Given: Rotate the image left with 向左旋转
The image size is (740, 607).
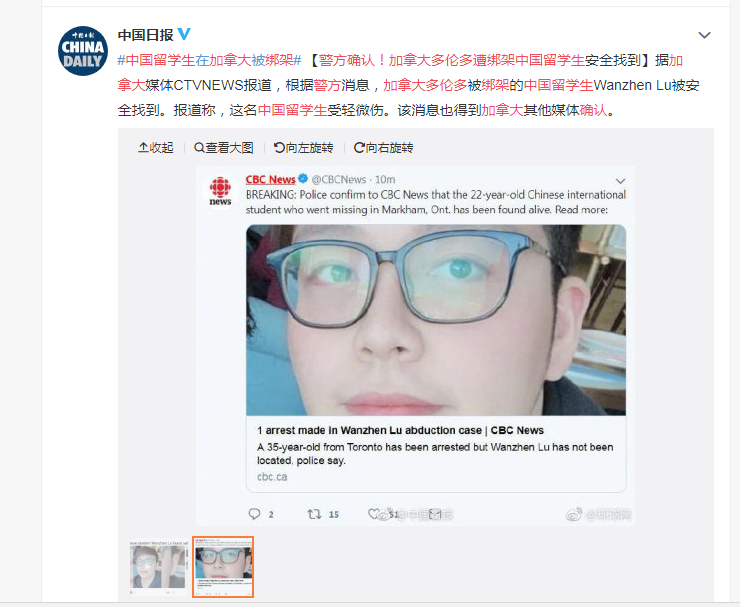Looking at the screenshot, I should [303, 148].
